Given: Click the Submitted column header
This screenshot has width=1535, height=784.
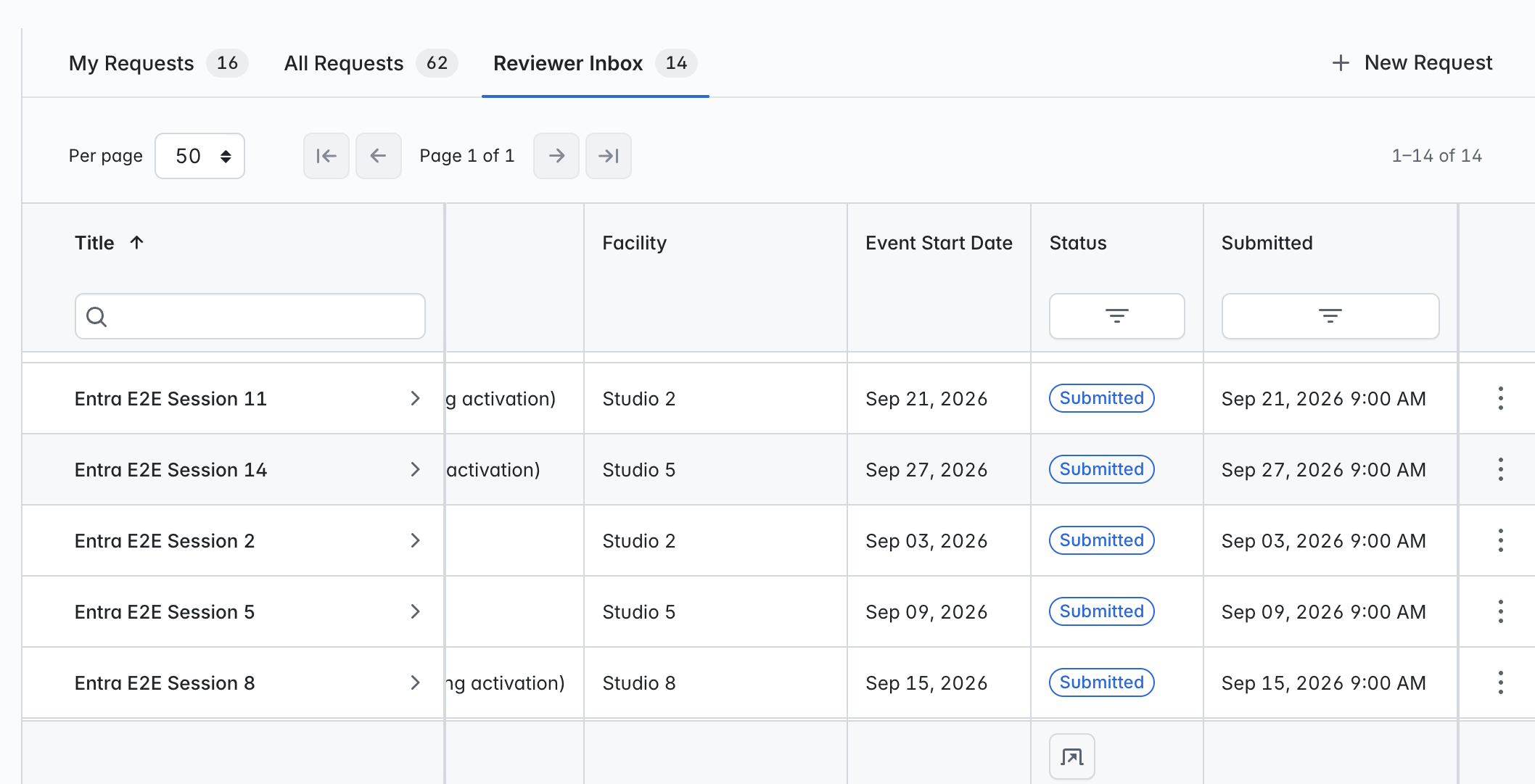Looking at the screenshot, I should click(x=1267, y=243).
